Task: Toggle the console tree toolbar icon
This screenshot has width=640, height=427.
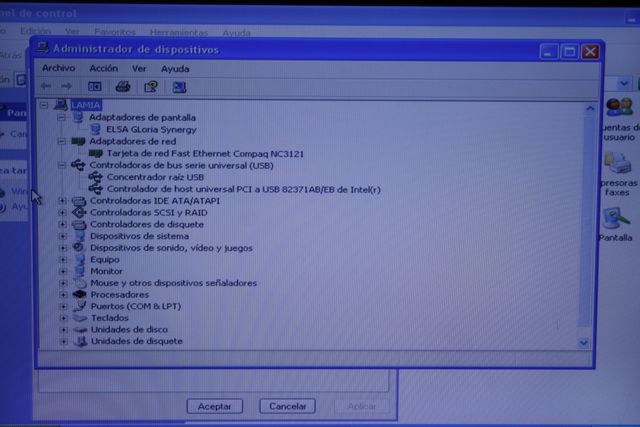Action: (x=95, y=87)
